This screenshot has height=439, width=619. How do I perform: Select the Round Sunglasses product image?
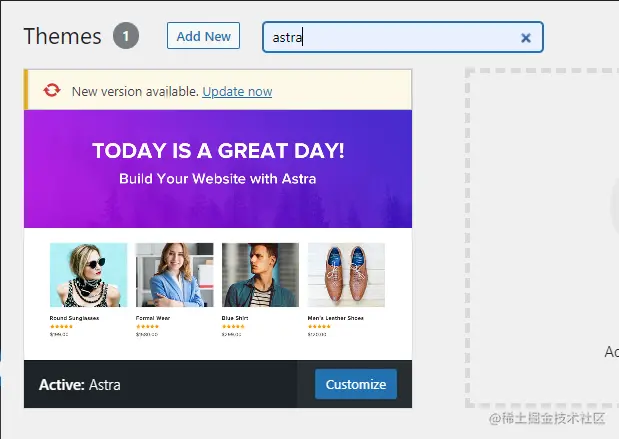(x=88, y=275)
